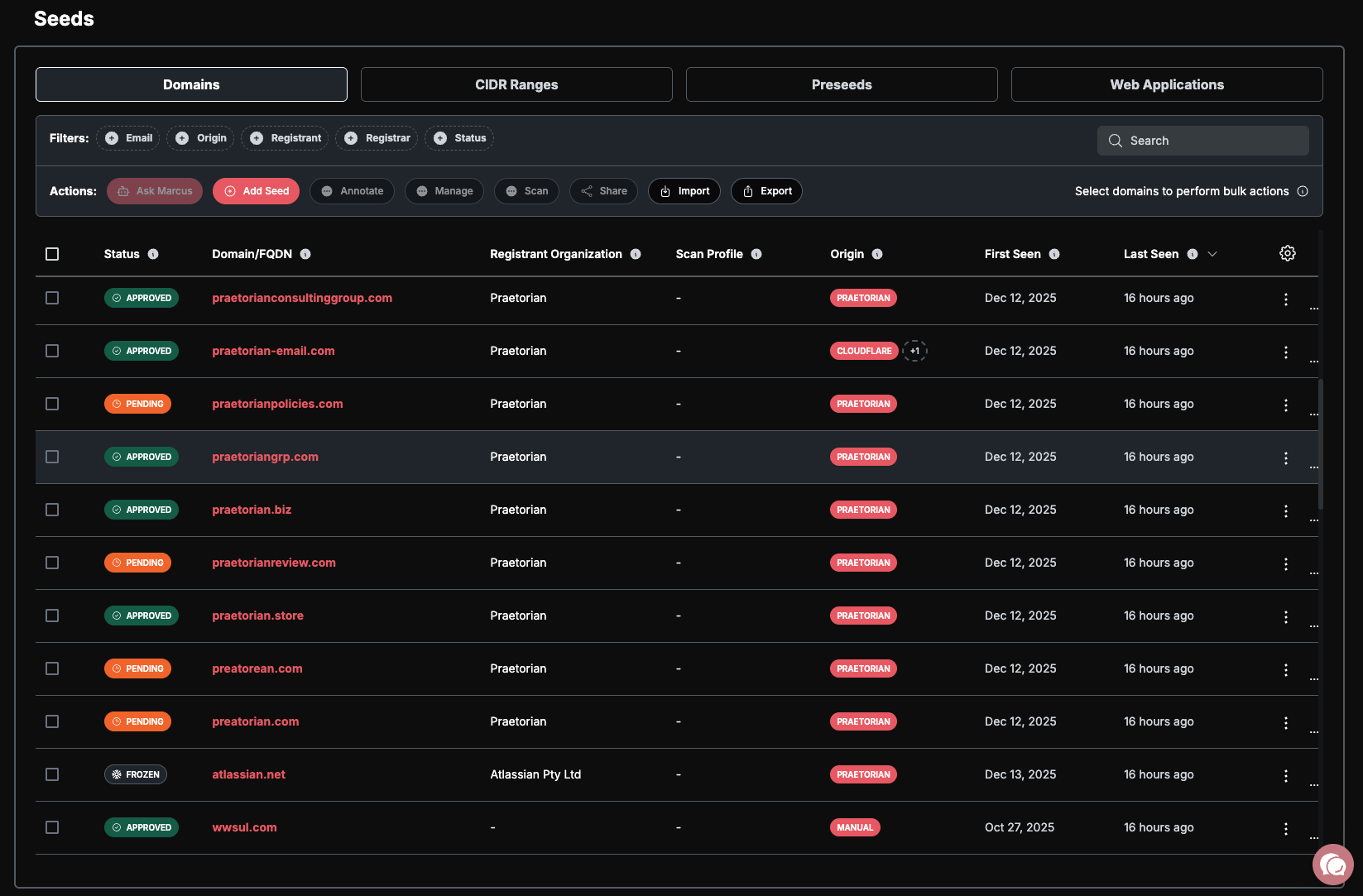This screenshot has height=896, width=1363.
Task: Add a Registrar filter
Action: [x=377, y=138]
